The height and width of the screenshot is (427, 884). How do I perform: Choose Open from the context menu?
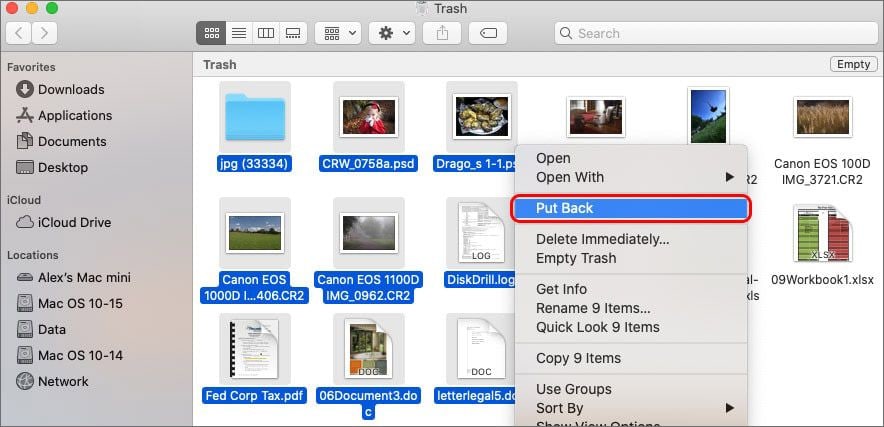pyautogui.click(x=631, y=159)
